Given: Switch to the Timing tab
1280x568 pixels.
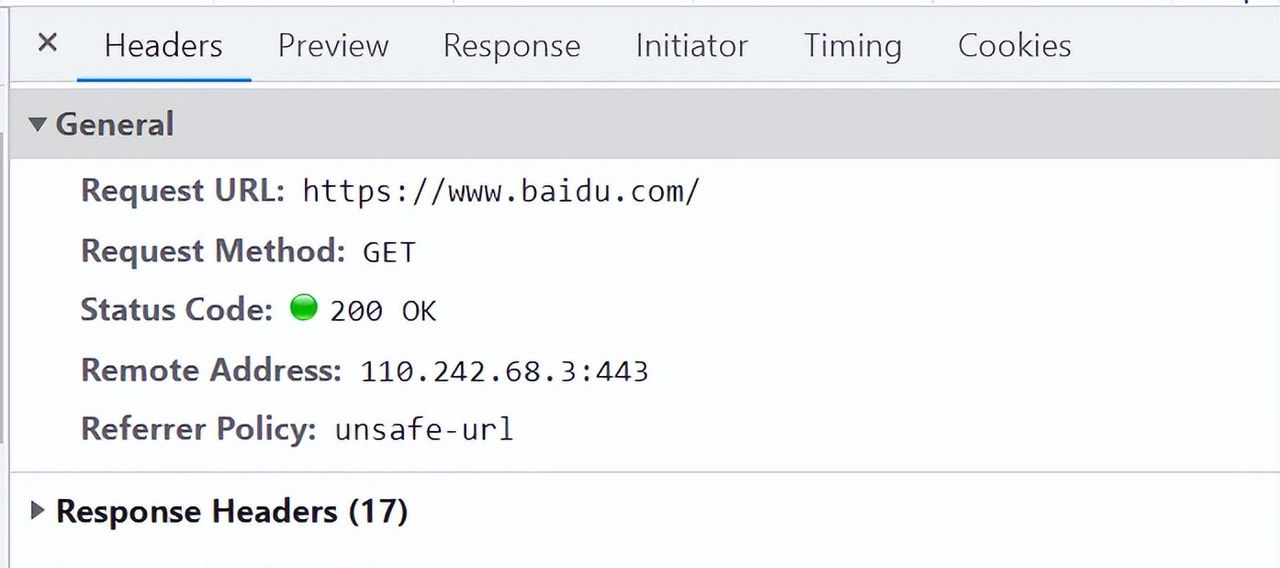Looking at the screenshot, I should pos(853,46).
